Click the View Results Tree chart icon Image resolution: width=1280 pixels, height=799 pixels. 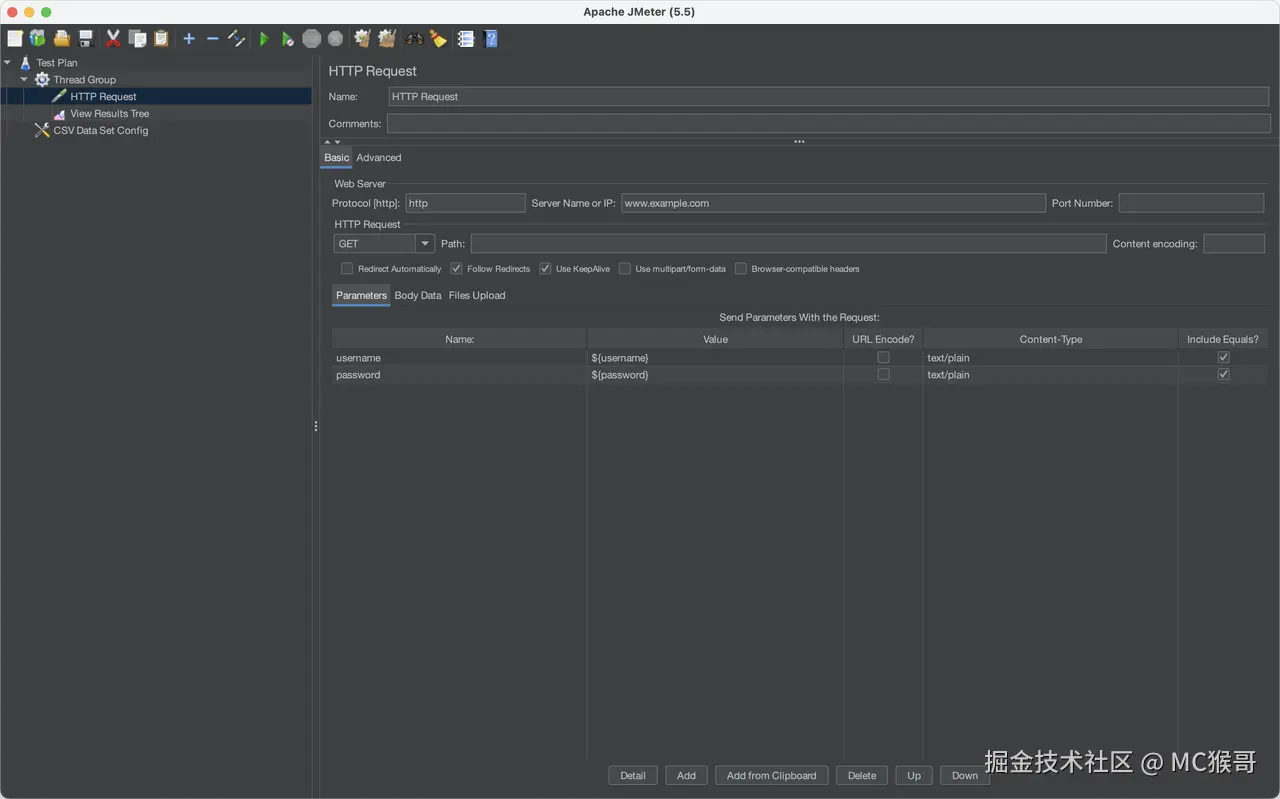[59, 114]
